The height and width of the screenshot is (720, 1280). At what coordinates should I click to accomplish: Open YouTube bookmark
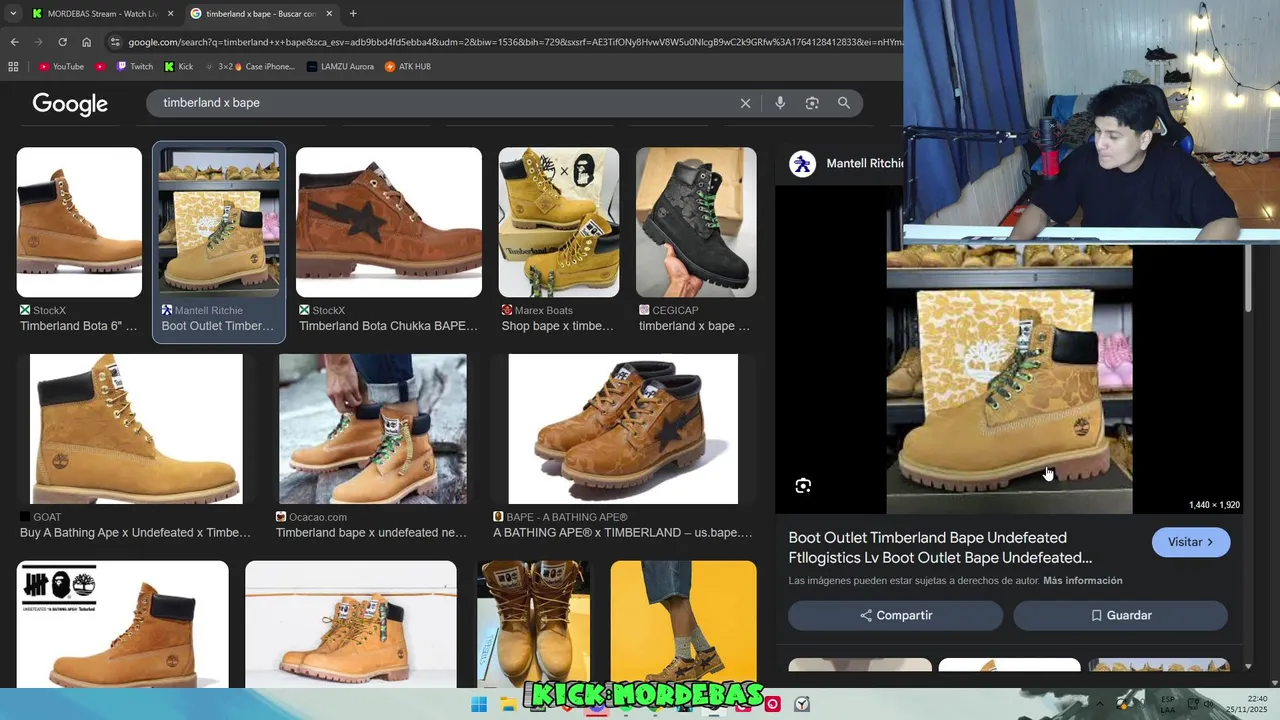[61, 67]
